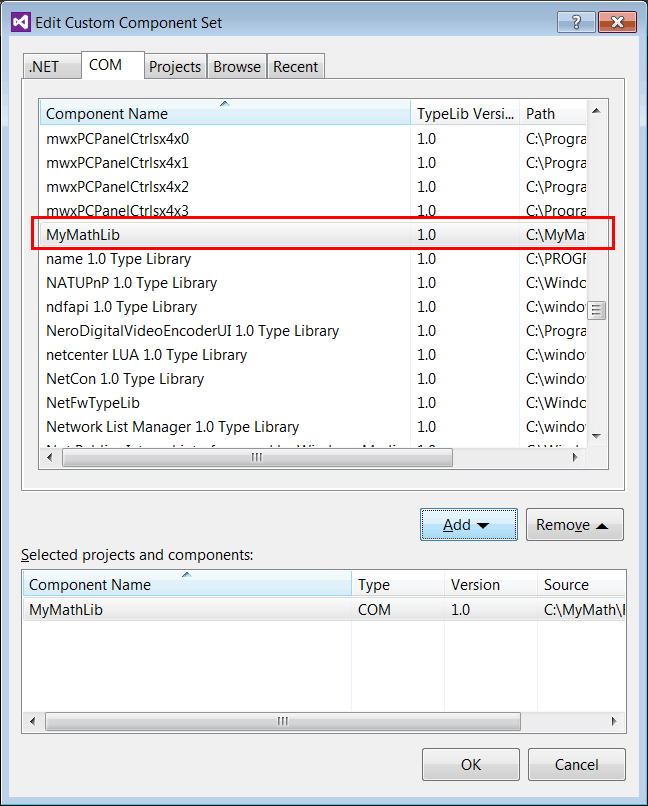Select Network List Manager 1.0 Type Library
This screenshot has height=806, width=648.
point(313,427)
